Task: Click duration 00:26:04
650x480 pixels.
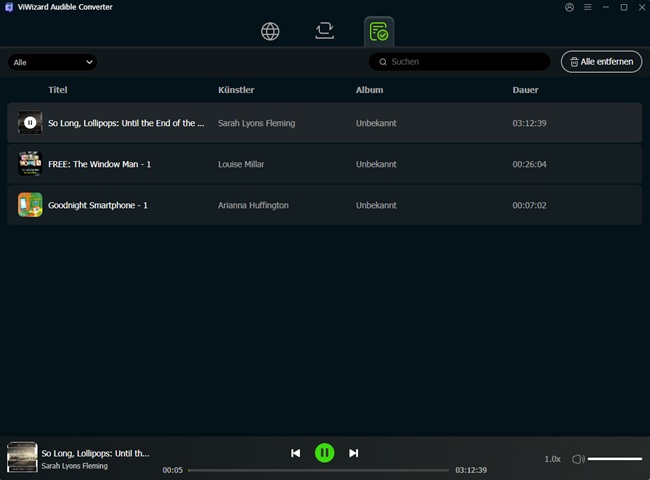Action: click(x=529, y=164)
